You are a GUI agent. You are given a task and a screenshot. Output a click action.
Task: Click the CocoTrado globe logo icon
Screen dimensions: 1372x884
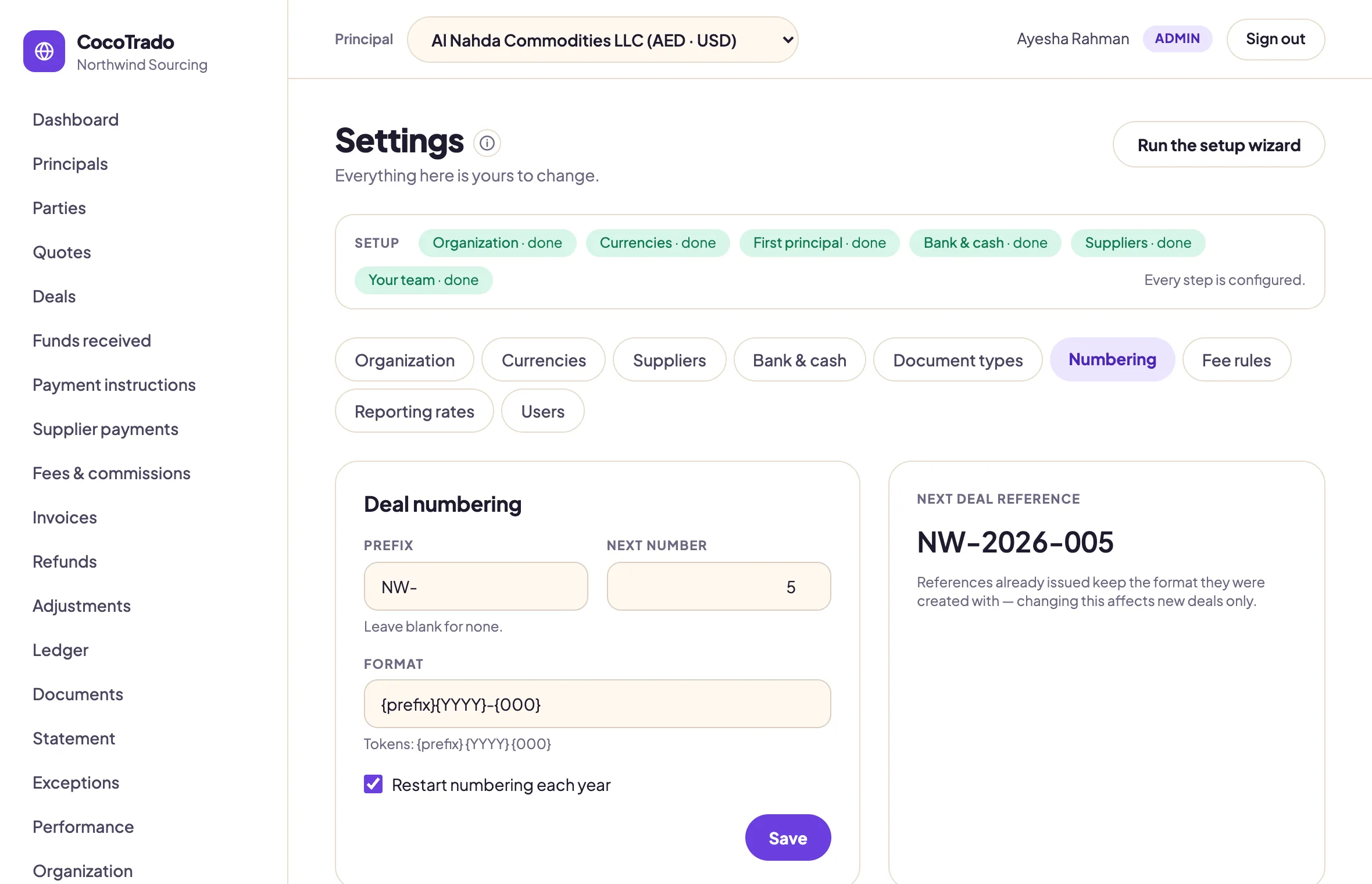click(x=44, y=51)
